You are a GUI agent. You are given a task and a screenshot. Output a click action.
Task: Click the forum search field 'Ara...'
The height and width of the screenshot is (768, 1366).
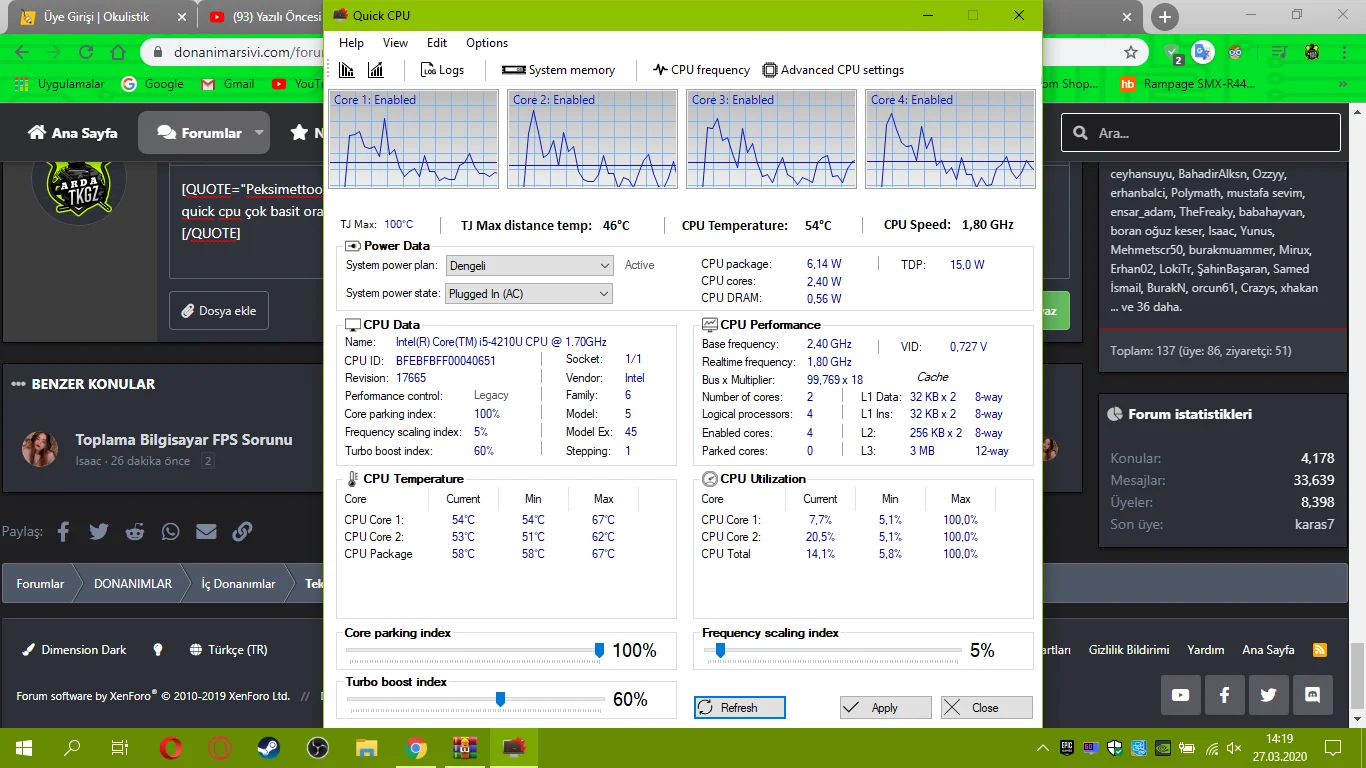(1201, 132)
